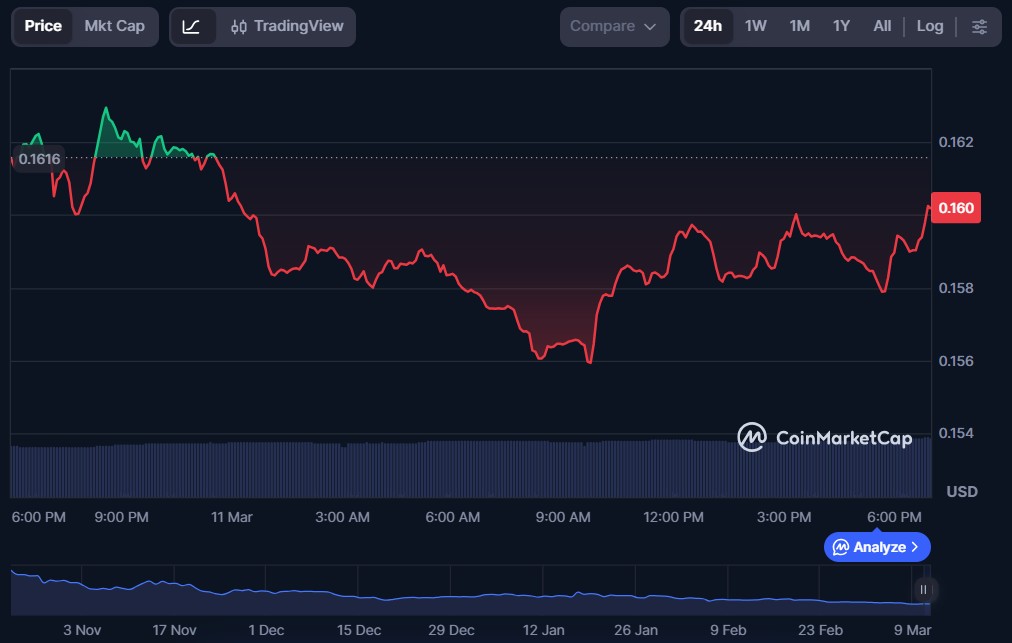Click the mini timeline near 12 Jan
Viewport: 1012px width, 643px height.
point(543,596)
